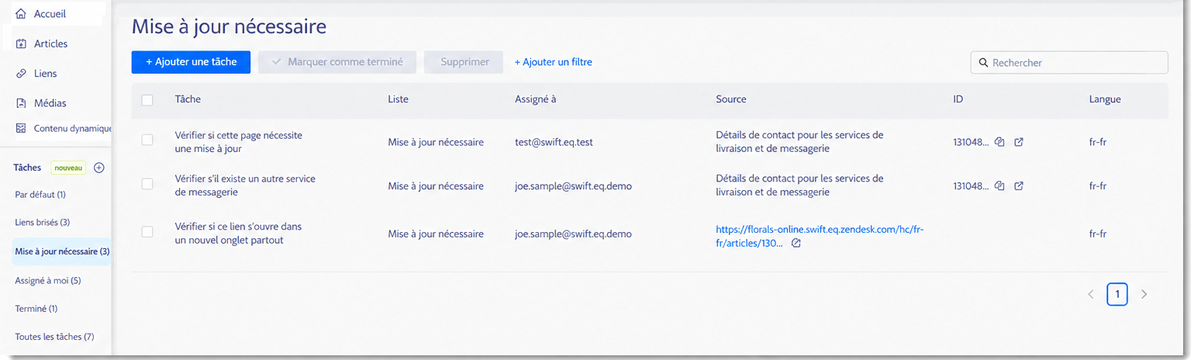Image resolution: width=1191 pixels, height=360 pixels.
Task: Click the Assigné à column header
Action: [x=536, y=99]
